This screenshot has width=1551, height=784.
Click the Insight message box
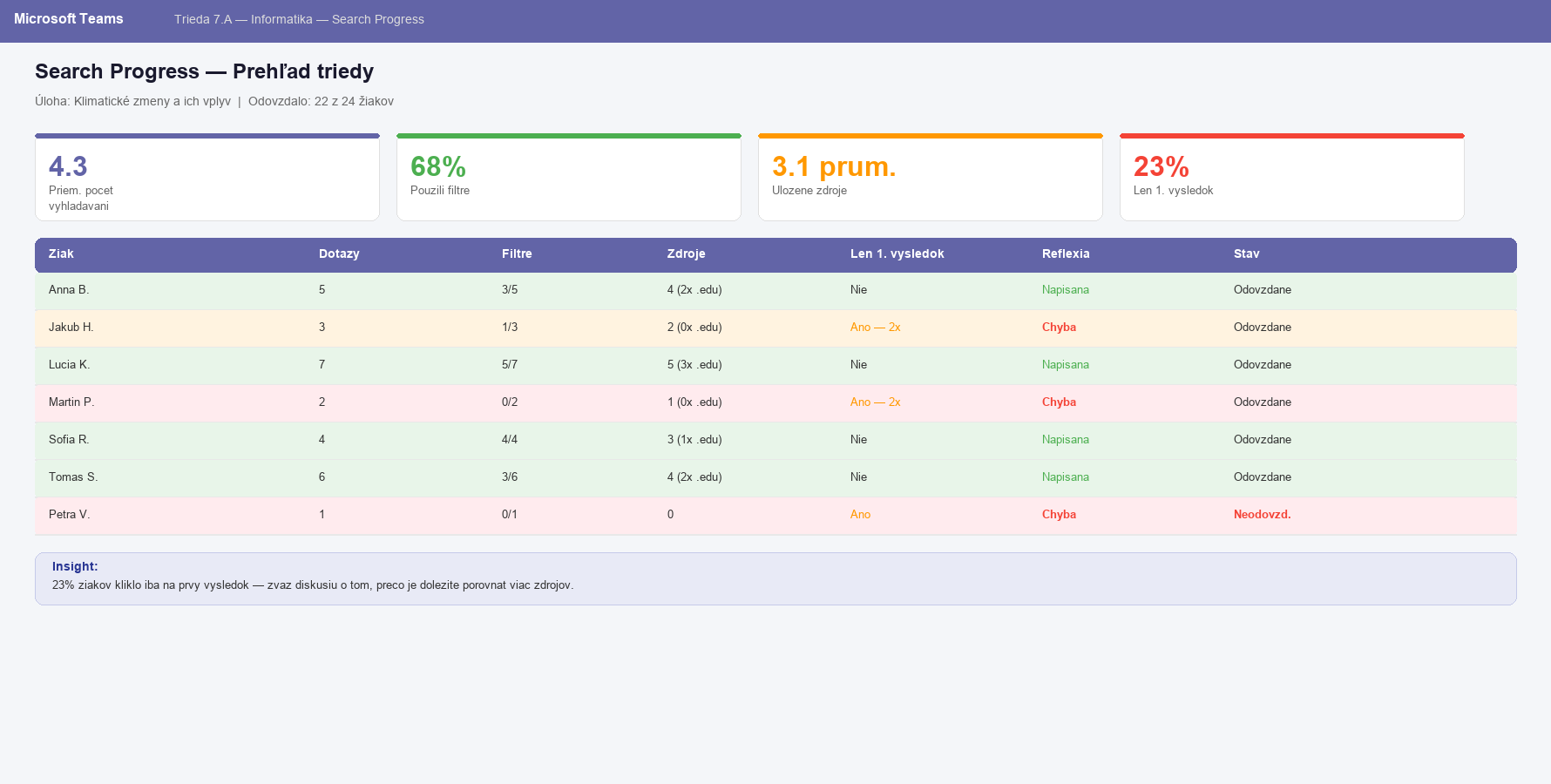775,578
